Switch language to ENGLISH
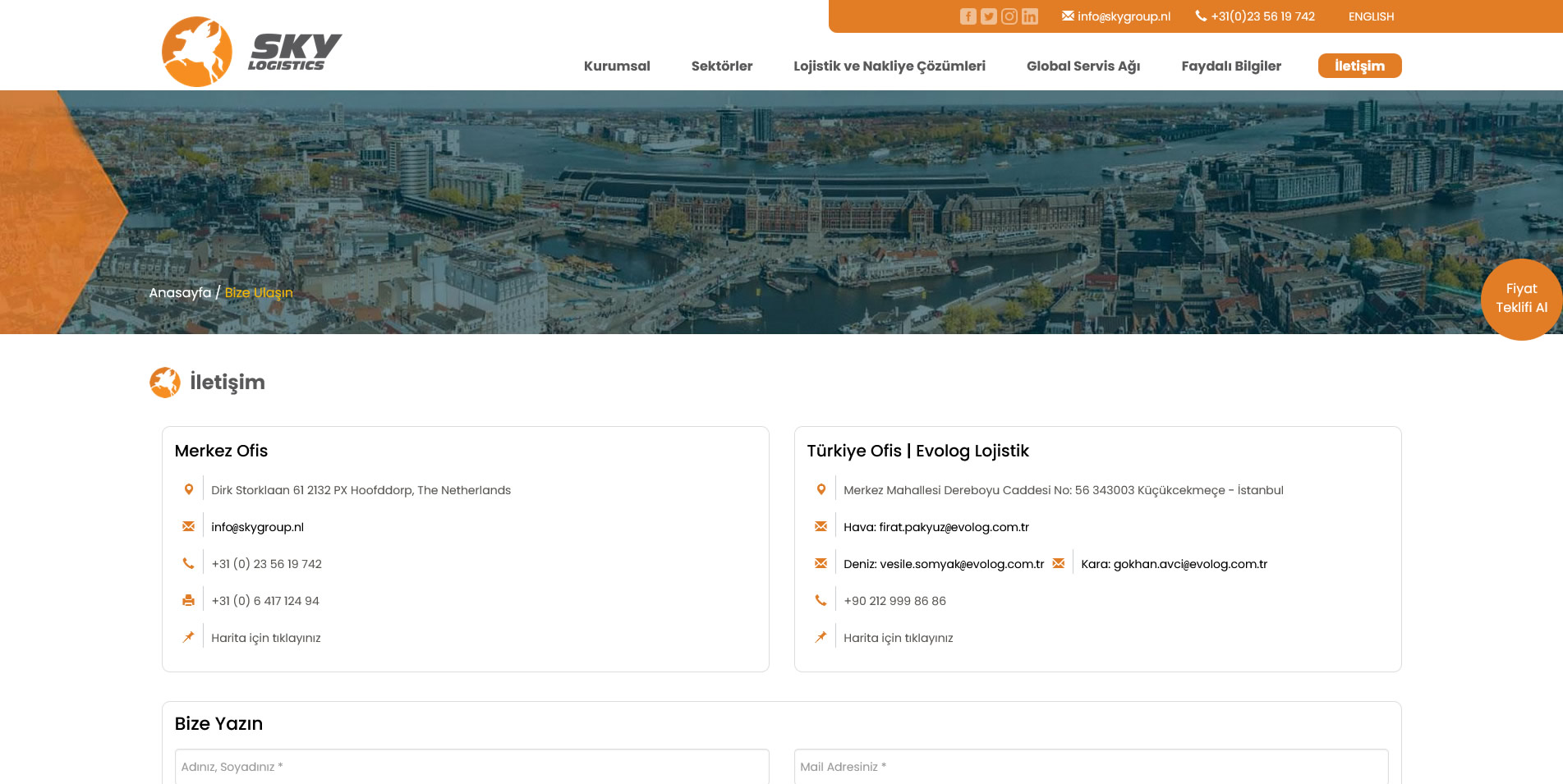This screenshot has height=784, width=1563. tap(1371, 16)
